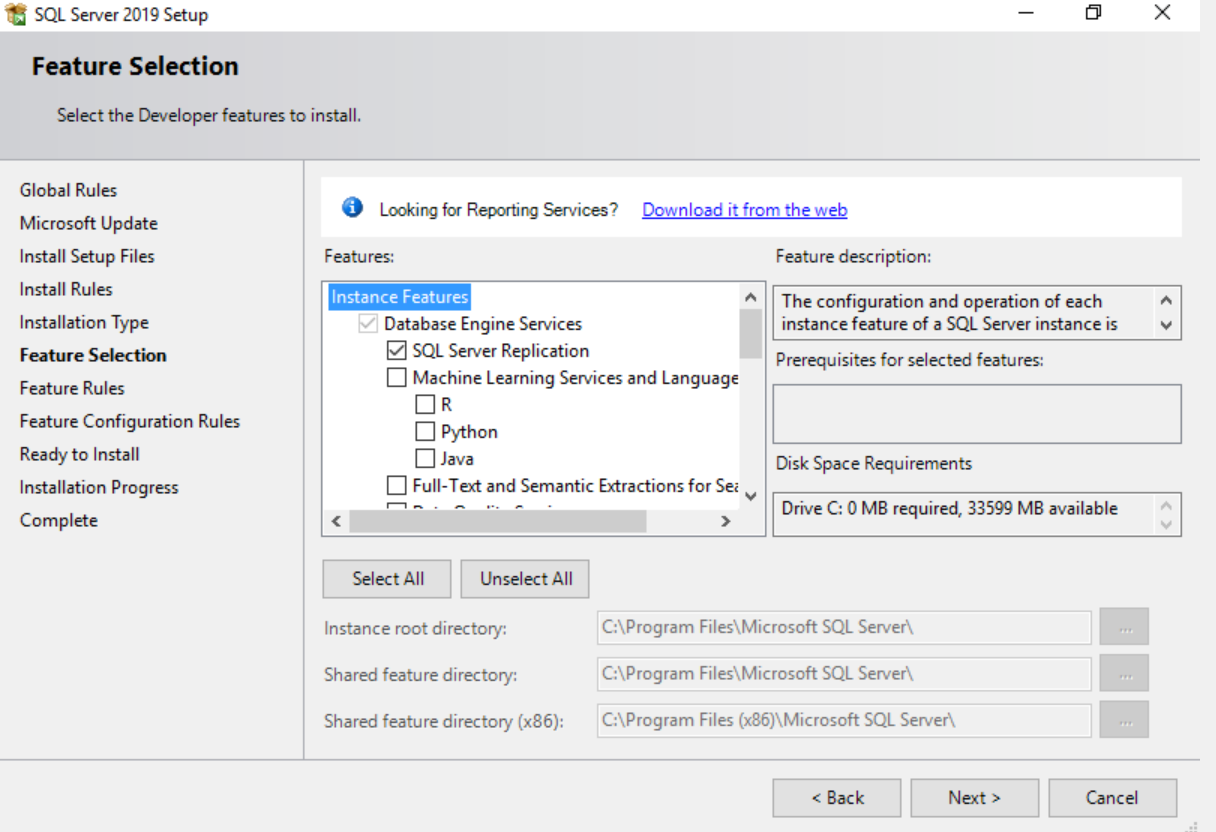Image resolution: width=1216 pixels, height=832 pixels.
Task: Click feature description scroll down arrow
Action: (x=1166, y=325)
